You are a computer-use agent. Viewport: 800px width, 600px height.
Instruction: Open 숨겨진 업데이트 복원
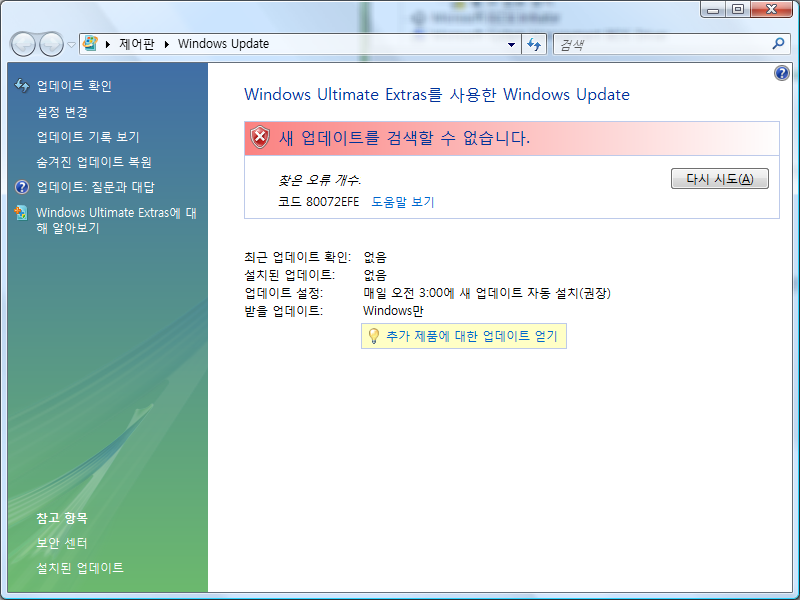coord(94,162)
